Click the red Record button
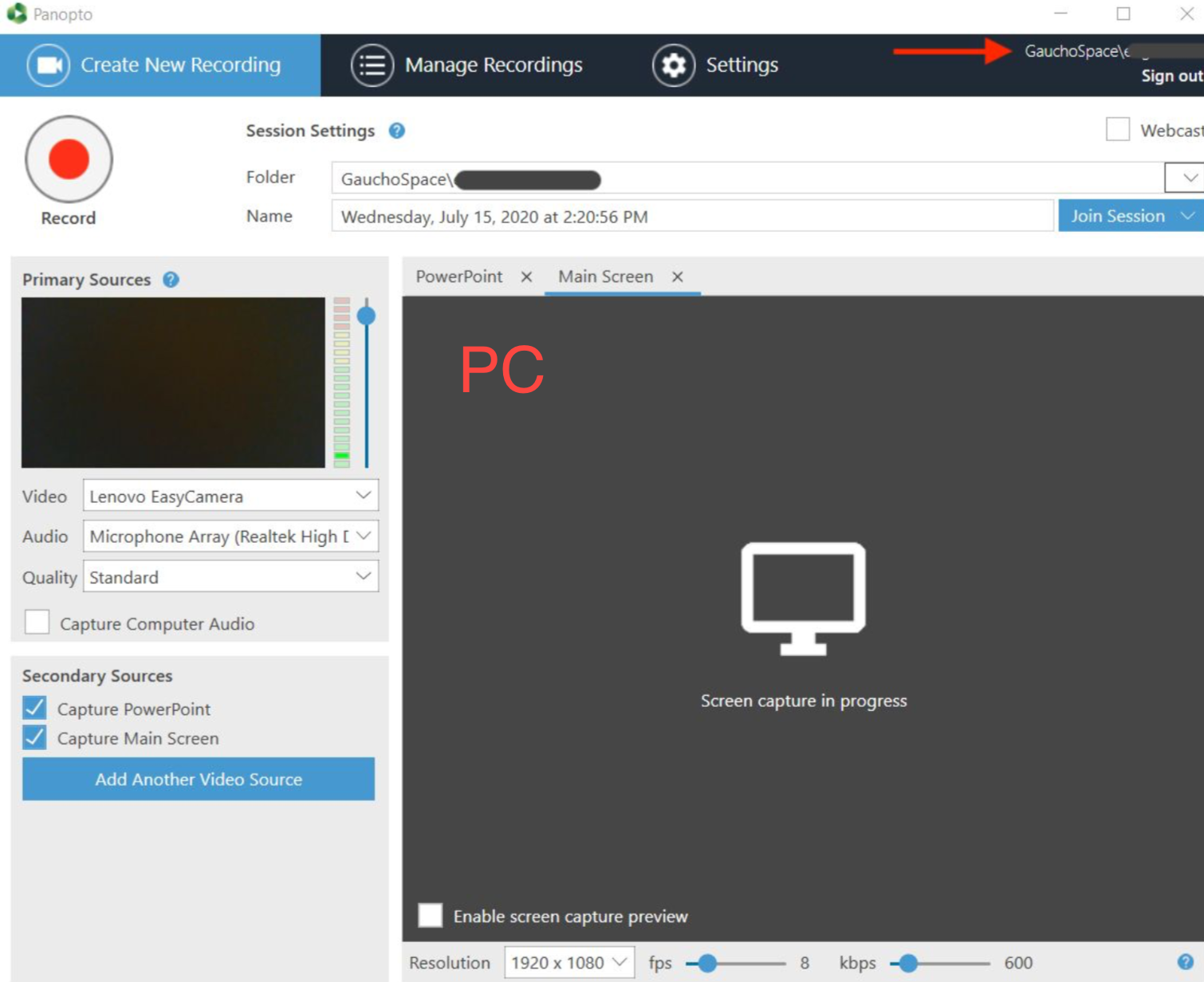Screen dimensions: 1204x982 [x=69, y=159]
